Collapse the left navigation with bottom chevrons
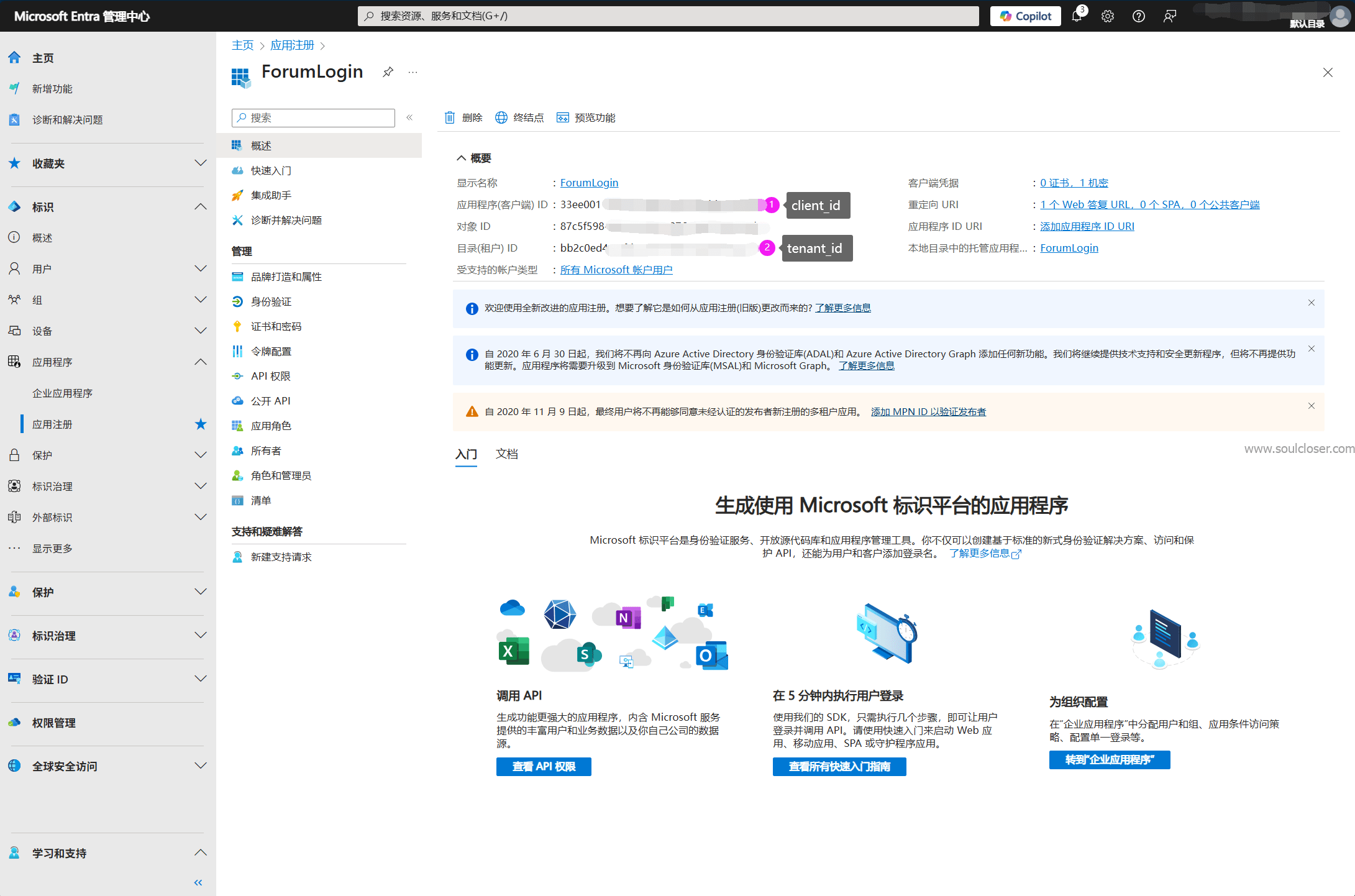The image size is (1355, 896). (x=198, y=882)
